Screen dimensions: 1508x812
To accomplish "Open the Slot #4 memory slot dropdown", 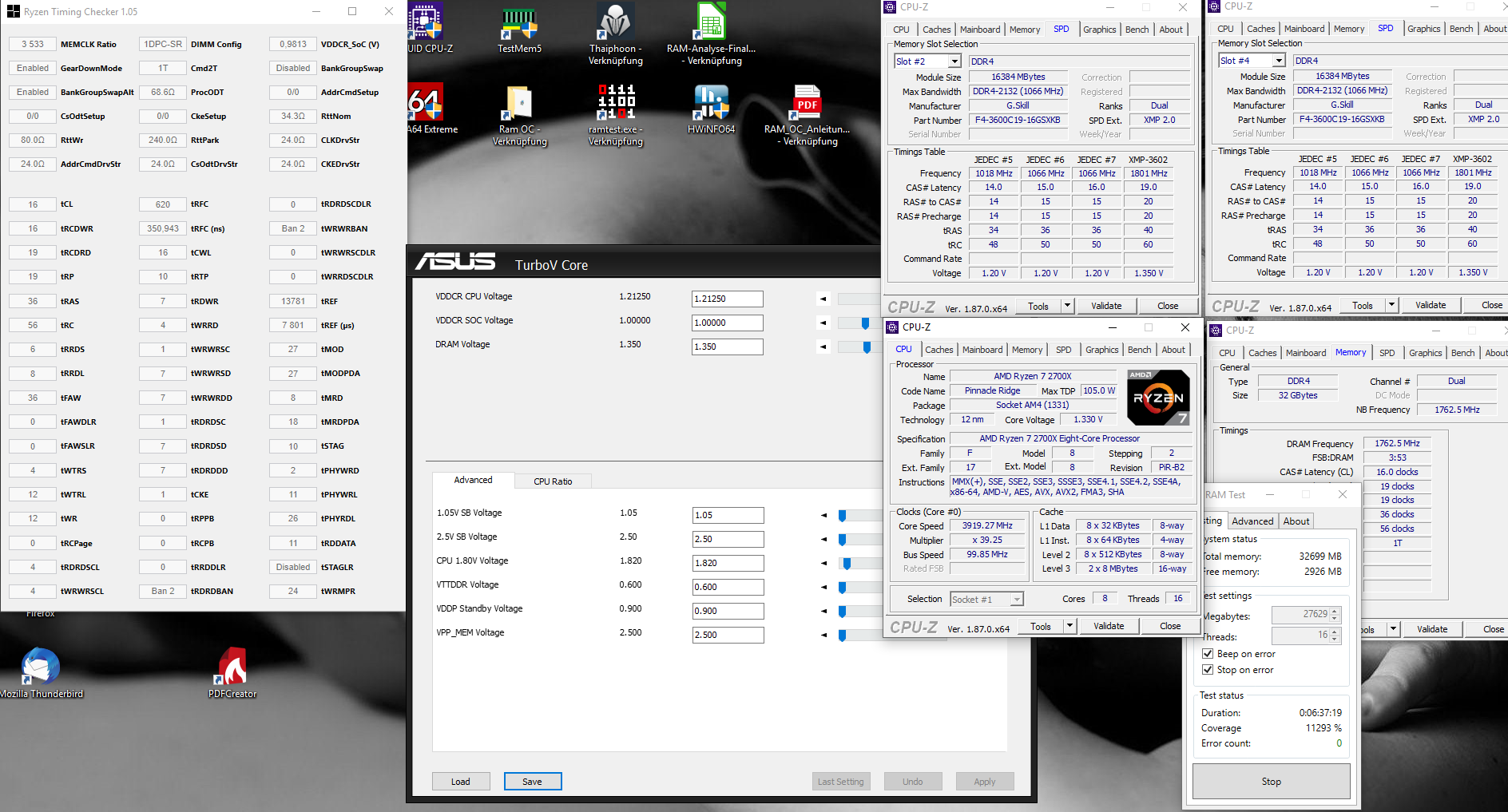I will point(1279,61).
